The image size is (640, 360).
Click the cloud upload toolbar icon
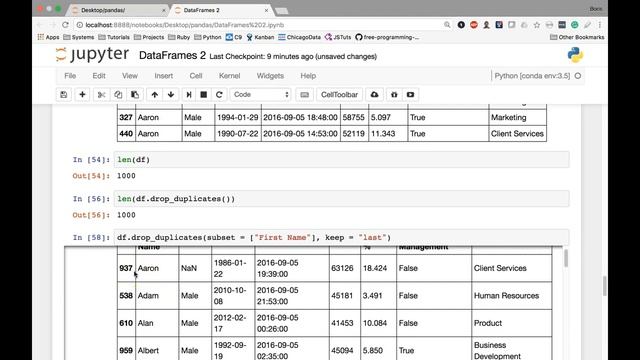(374, 95)
